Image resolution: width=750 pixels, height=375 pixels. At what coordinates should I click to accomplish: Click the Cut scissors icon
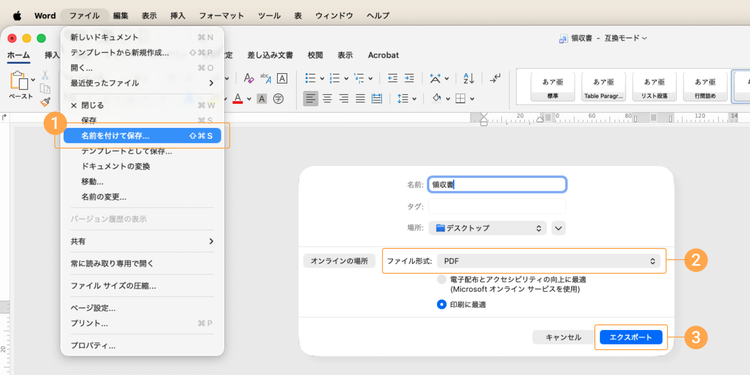click(x=45, y=75)
